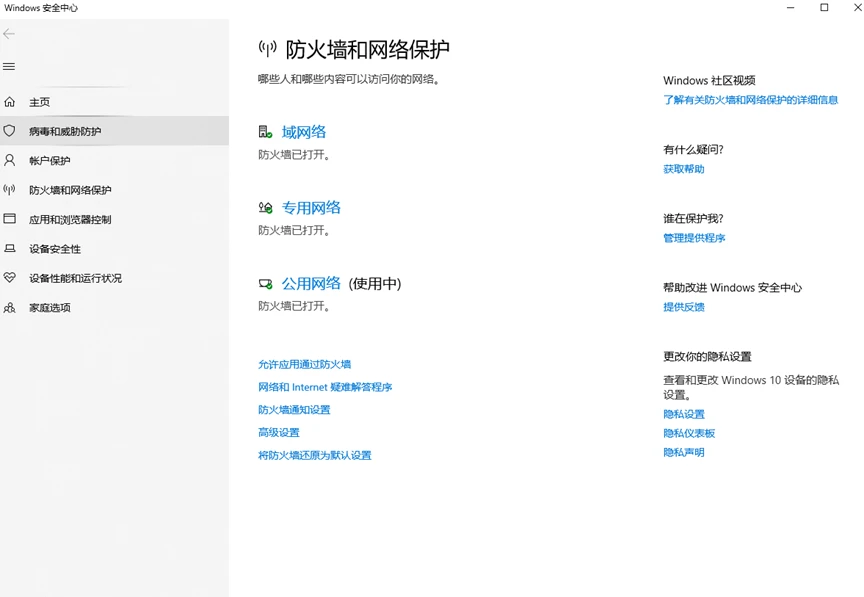Image resolution: width=864 pixels, height=597 pixels.
Task: Click the home icon beside 主页
Action: (x=9, y=101)
